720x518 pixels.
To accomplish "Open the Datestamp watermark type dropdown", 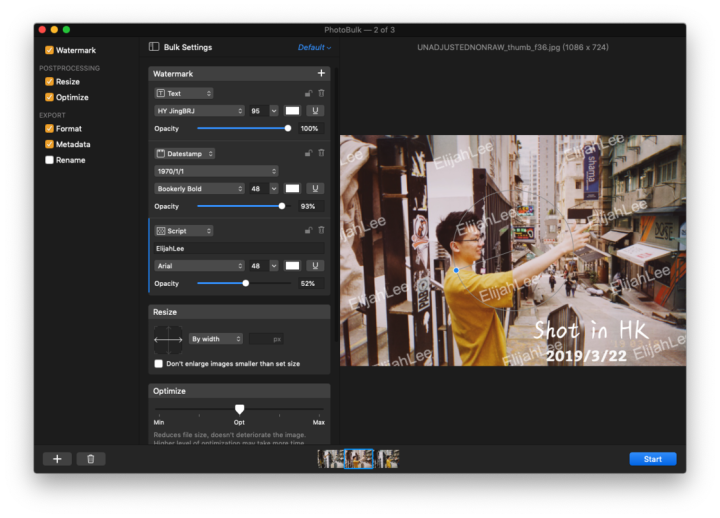I will pyautogui.click(x=185, y=153).
